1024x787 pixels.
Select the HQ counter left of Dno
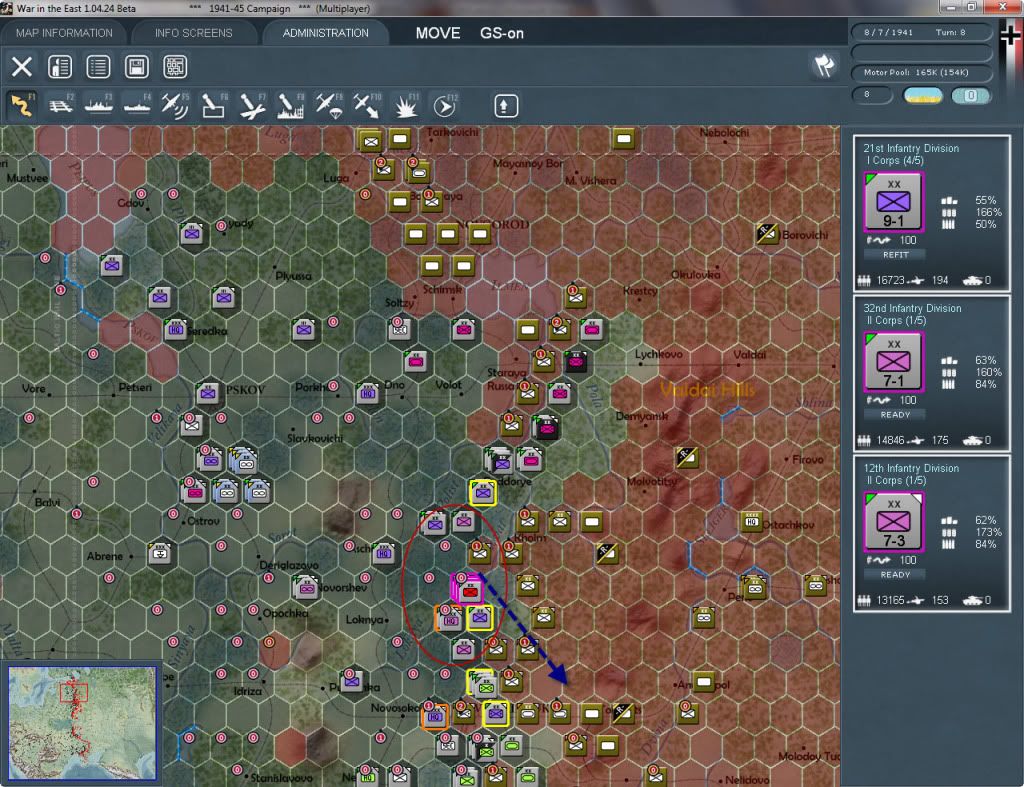[x=368, y=393]
